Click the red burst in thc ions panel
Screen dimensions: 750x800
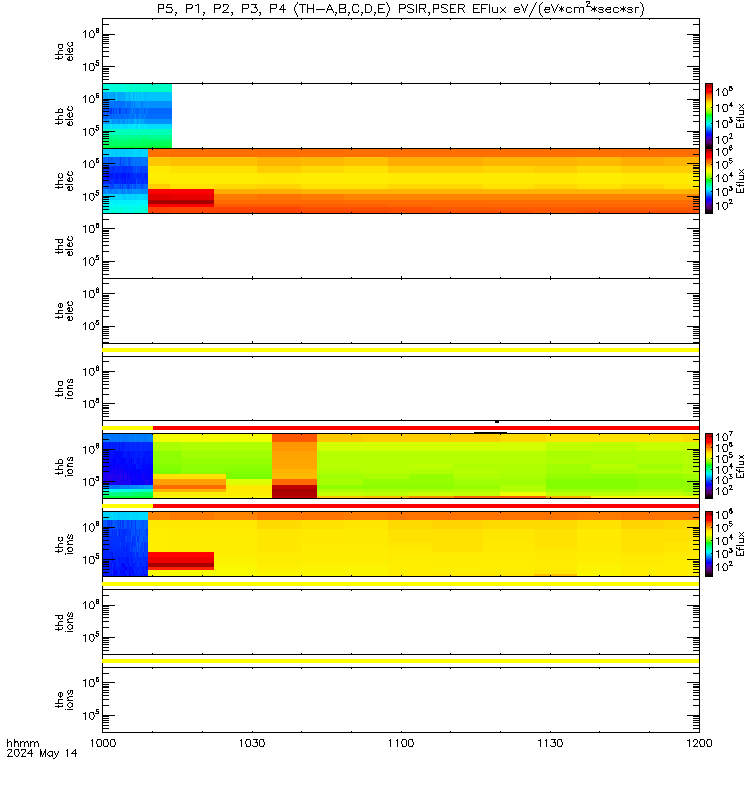pos(181,561)
